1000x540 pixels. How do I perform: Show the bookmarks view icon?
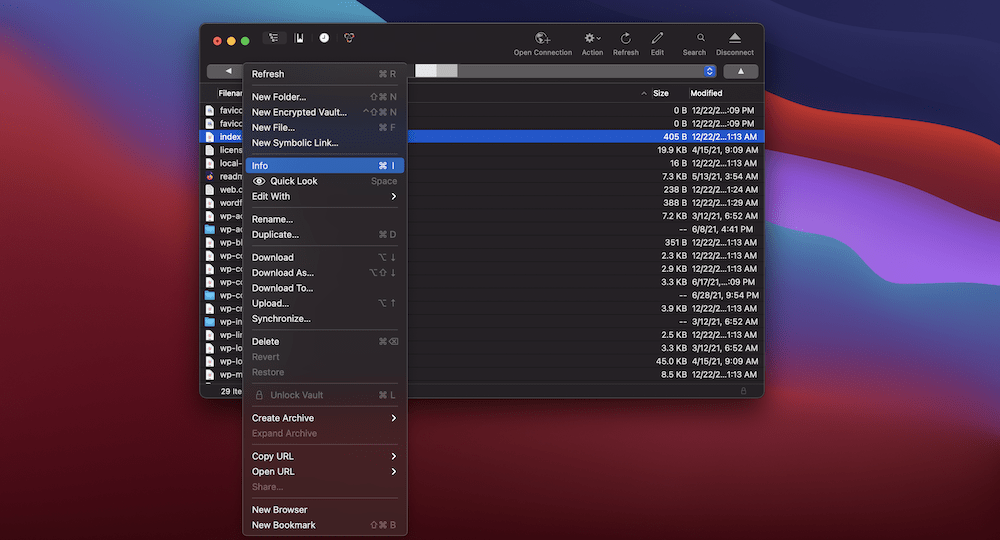tap(298, 38)
